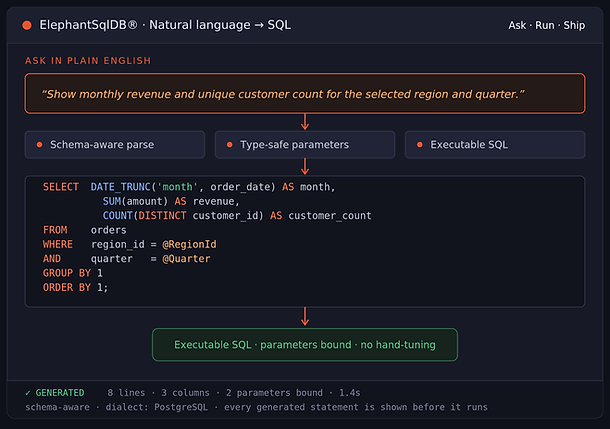The width and height of the screenshot is (610, 429).
Task: Click the ASK IN PLAIN ENGLISH heading
Action: tap(88, 61)
